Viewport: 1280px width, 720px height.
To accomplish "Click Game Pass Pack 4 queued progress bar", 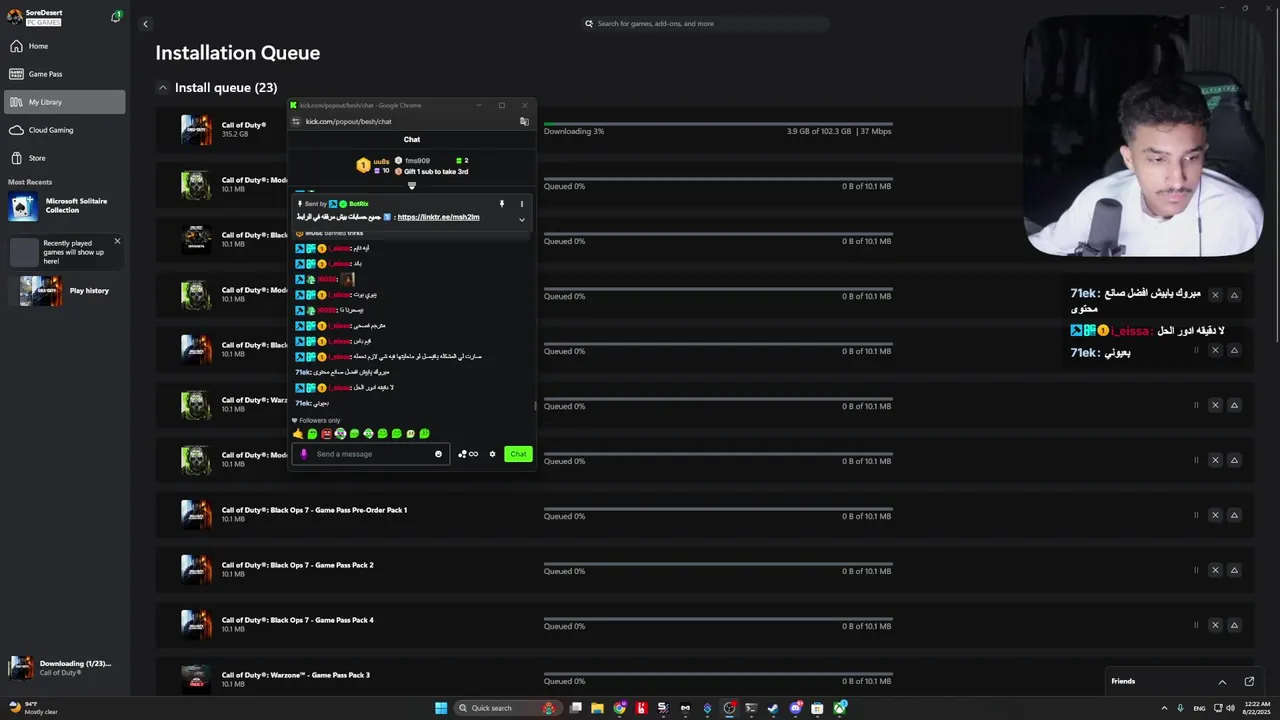I will (x=718, y=619).
